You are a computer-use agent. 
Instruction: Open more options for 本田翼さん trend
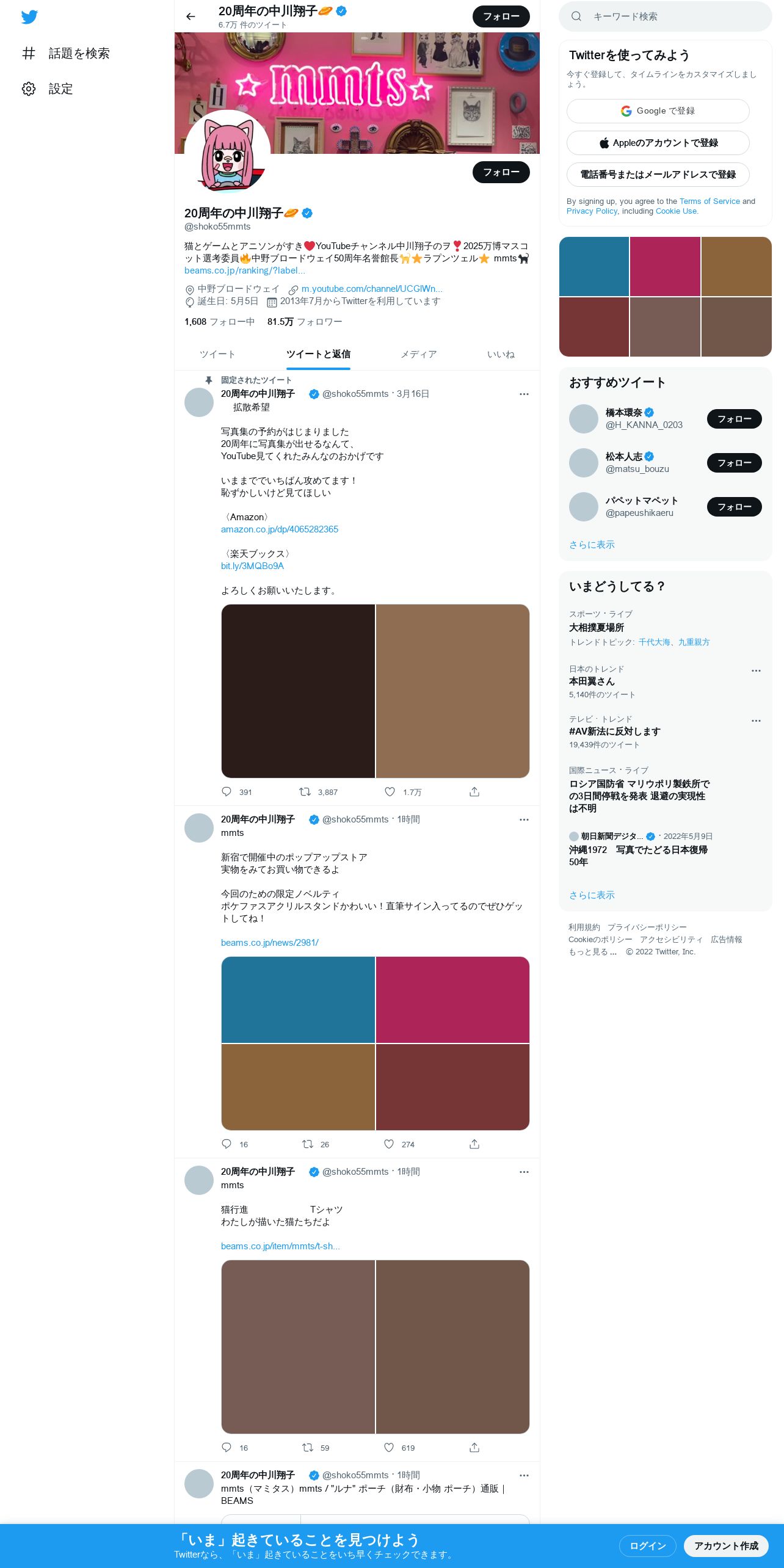[756, 670]
